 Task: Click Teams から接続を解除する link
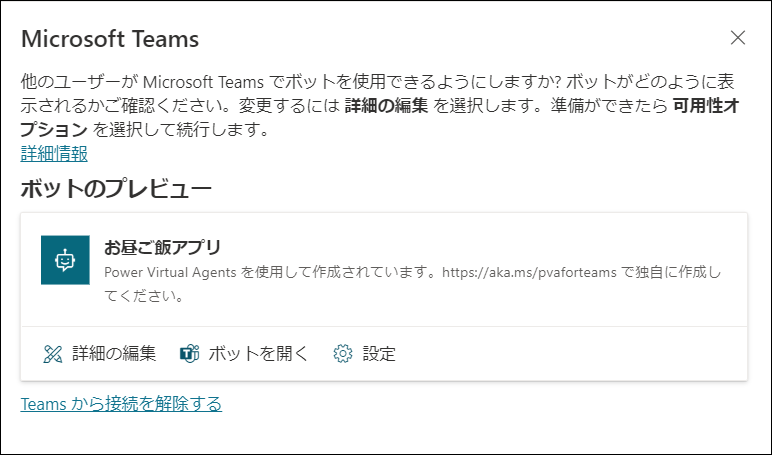click(x=121, y=404)
